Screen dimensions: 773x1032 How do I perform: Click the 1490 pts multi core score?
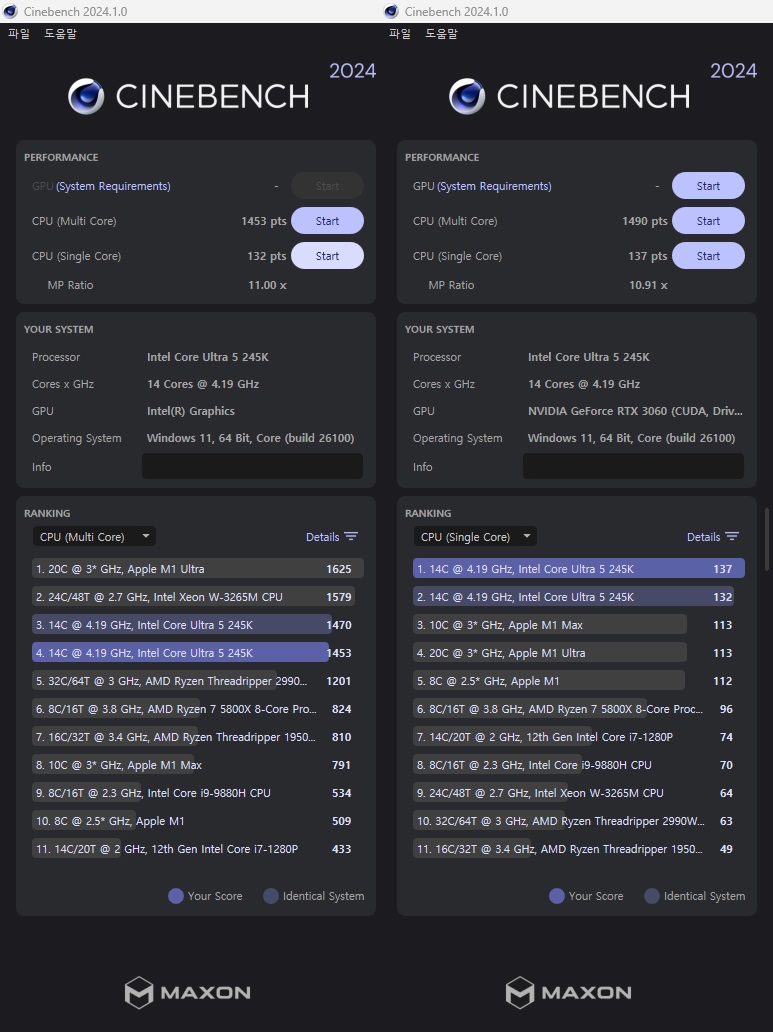645,221
